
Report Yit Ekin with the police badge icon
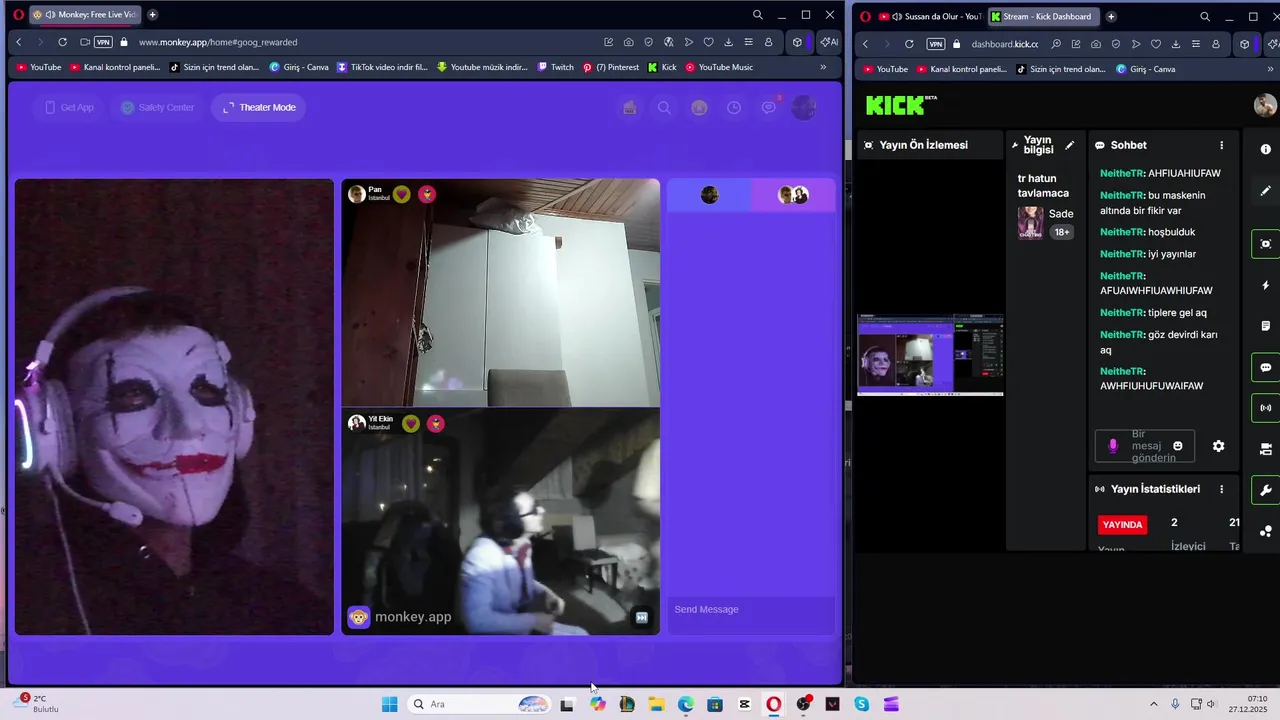(436, 423)
